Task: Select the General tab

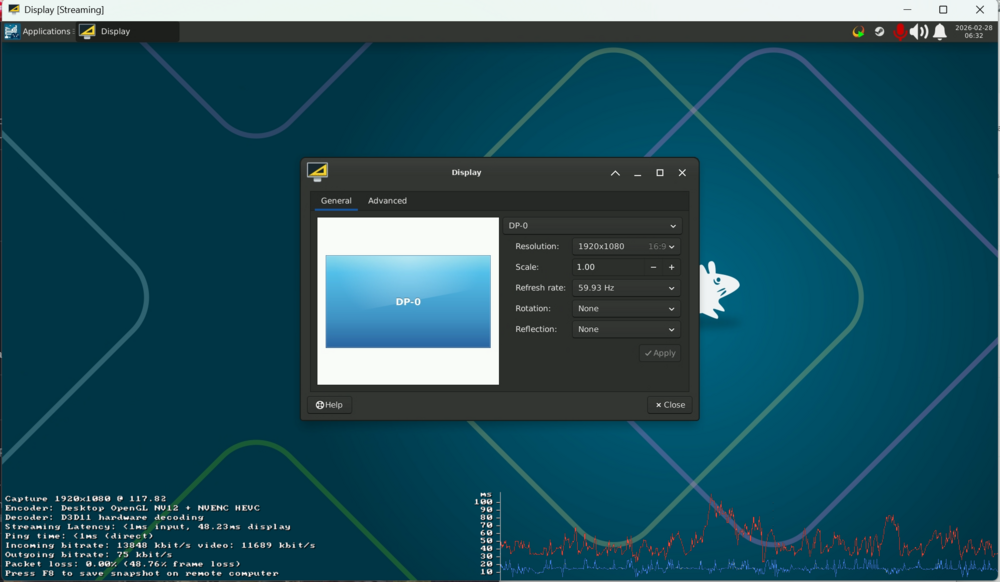Action: 336,201
